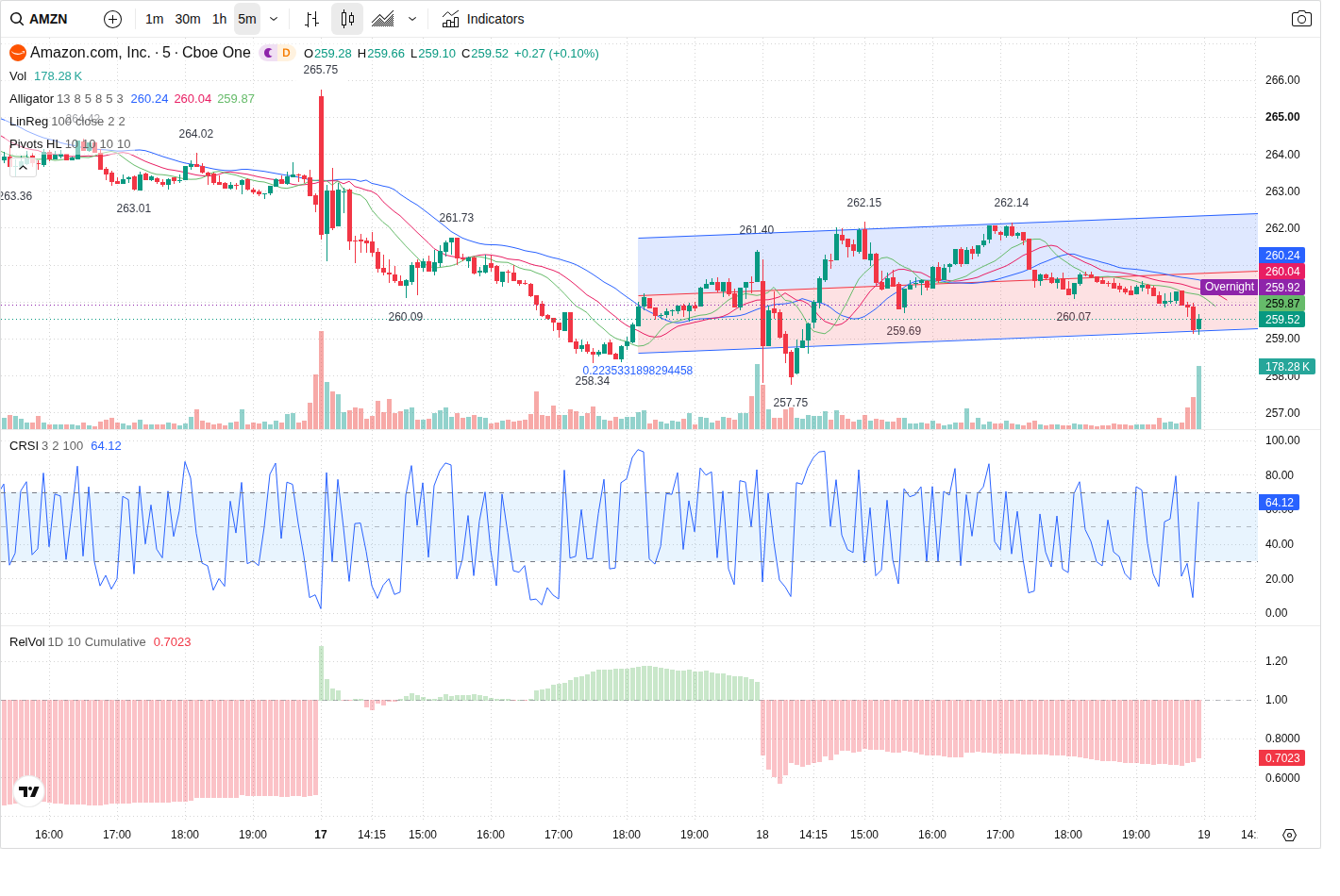Viewport: 1340px width, 896px height.
Task: Switch to the 1h timeframe
Action: click(220, 19)
